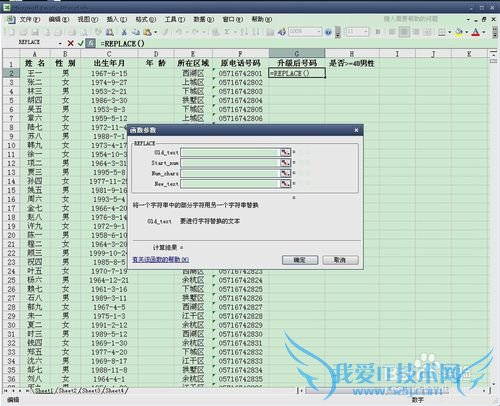Click into the Num_chars input field
The height and width of the screenshot is (406, 500).
tap(230, 173)
